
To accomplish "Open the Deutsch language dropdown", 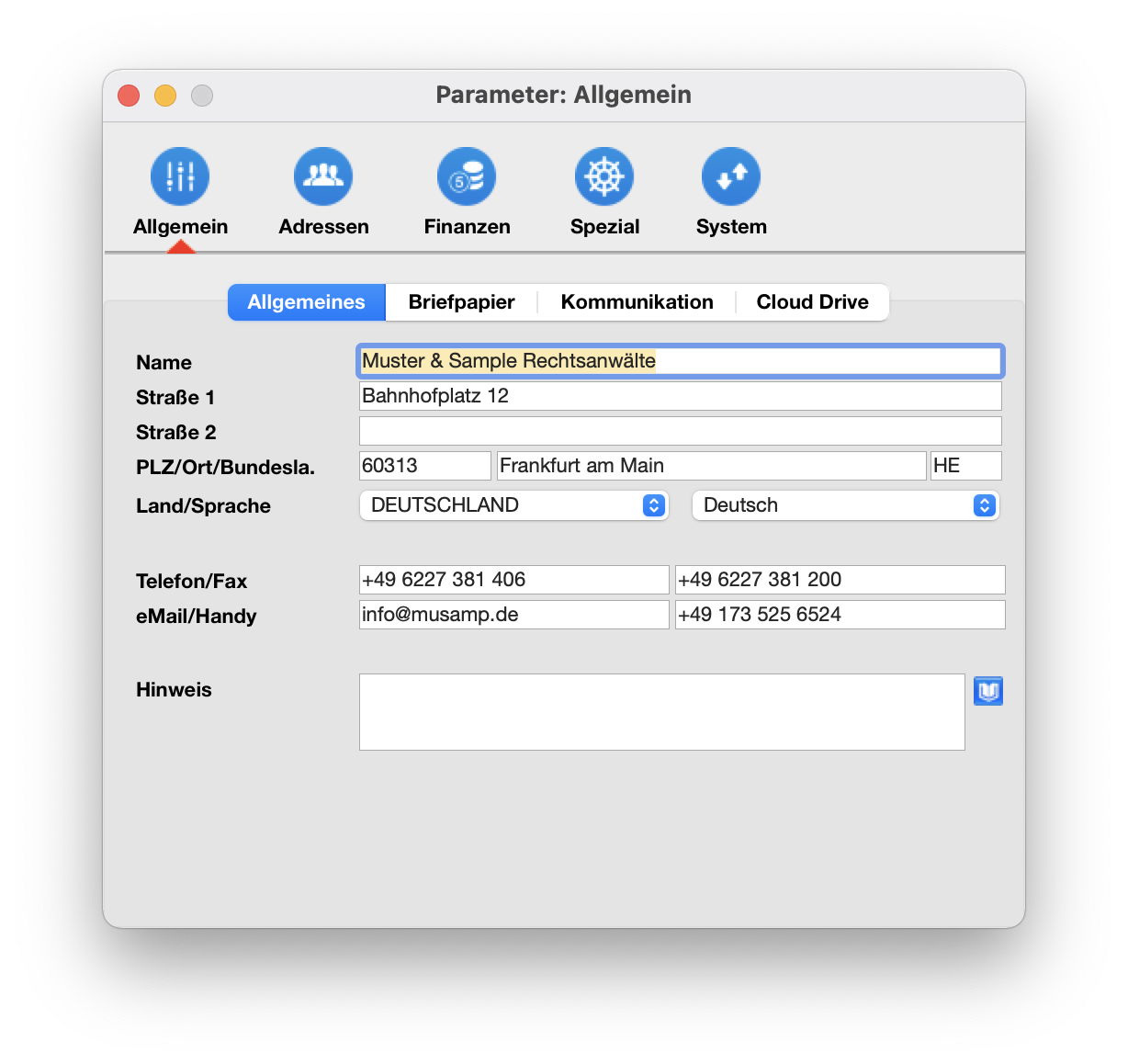I will (845, 505).
